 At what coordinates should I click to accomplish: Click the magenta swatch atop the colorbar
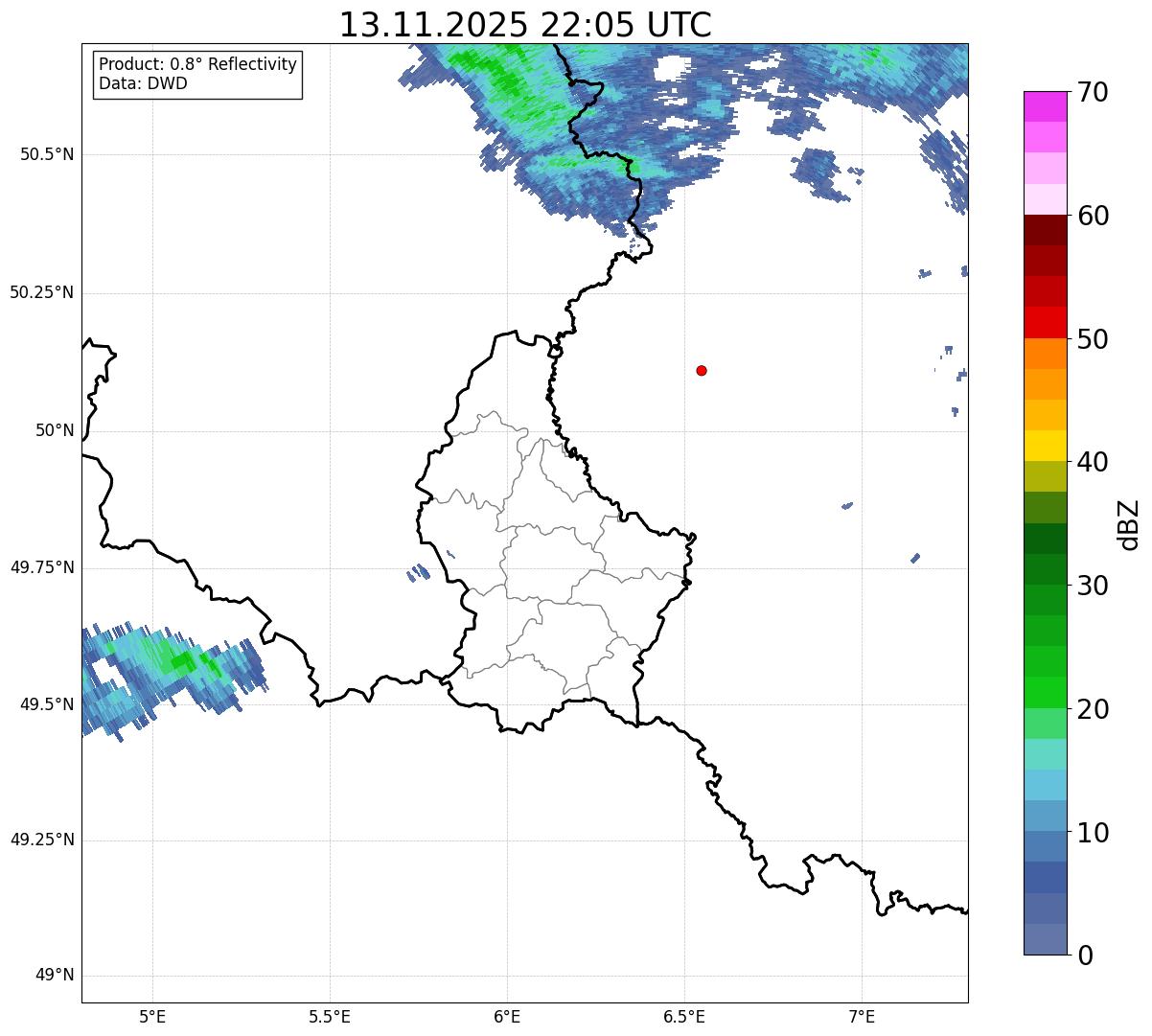coord(1046,106)
